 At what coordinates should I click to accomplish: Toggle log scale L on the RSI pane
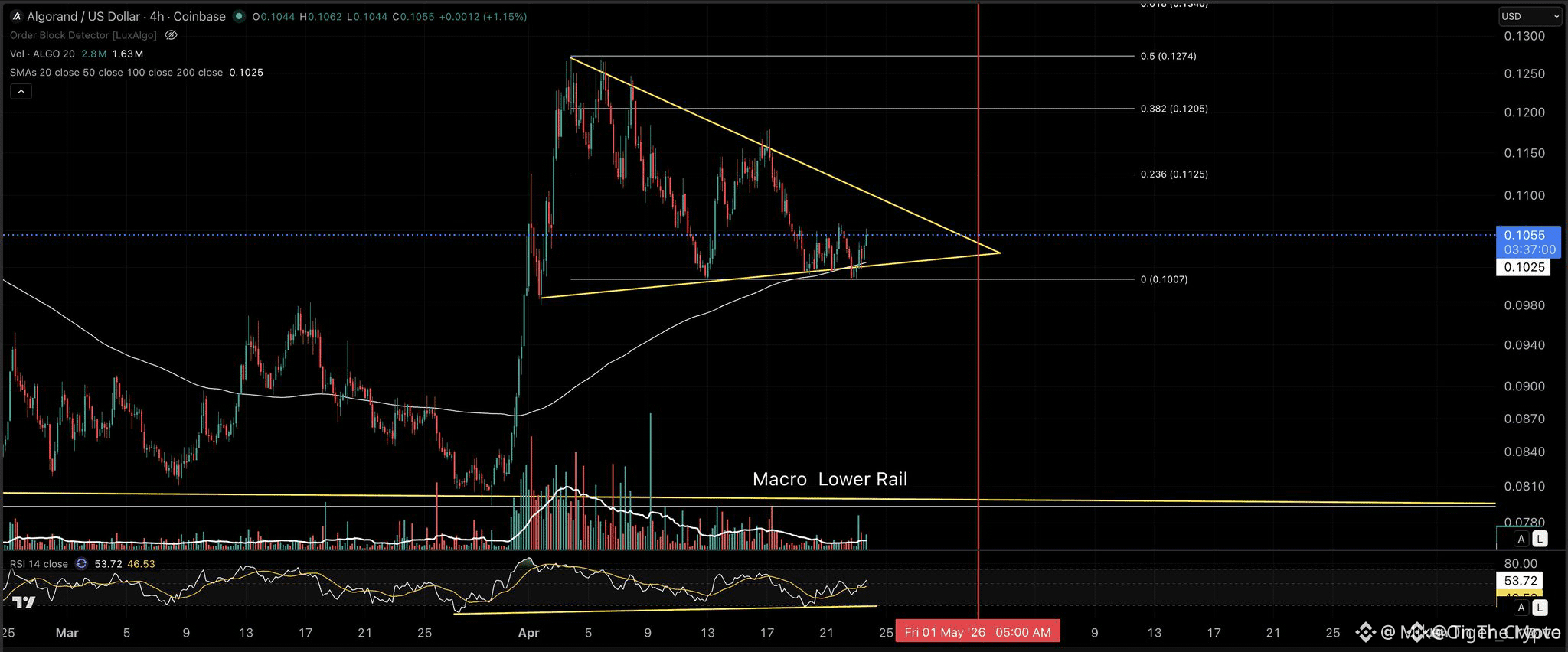(x=1539, y=608)
